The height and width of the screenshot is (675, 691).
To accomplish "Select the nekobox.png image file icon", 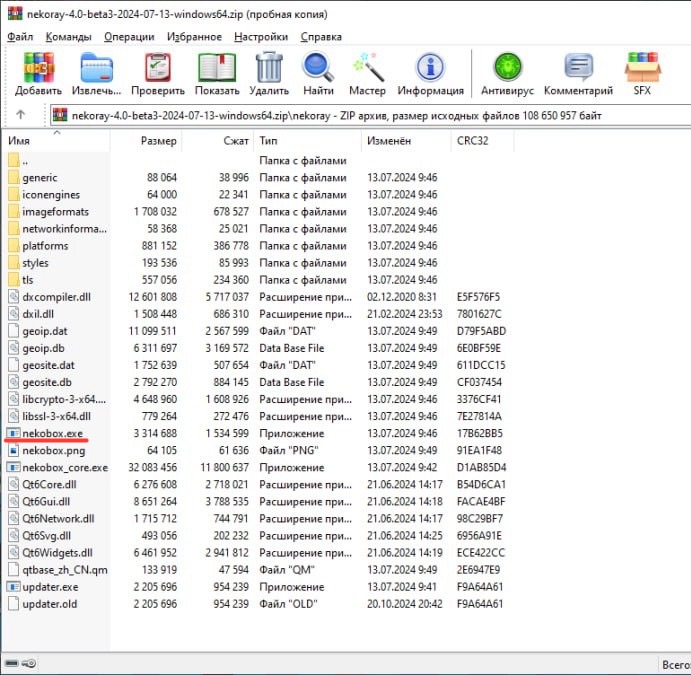I will pos(14,450).
